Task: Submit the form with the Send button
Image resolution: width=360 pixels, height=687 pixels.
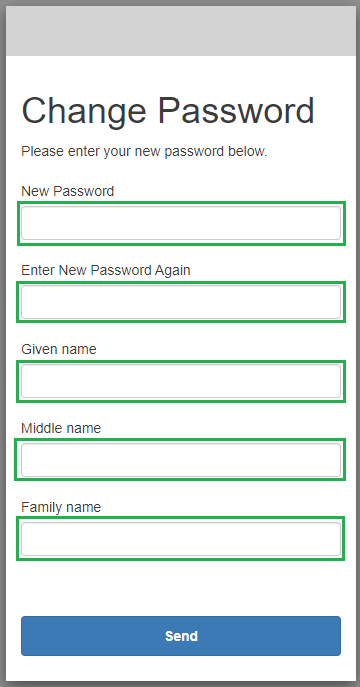Action: tap(181, 636)
